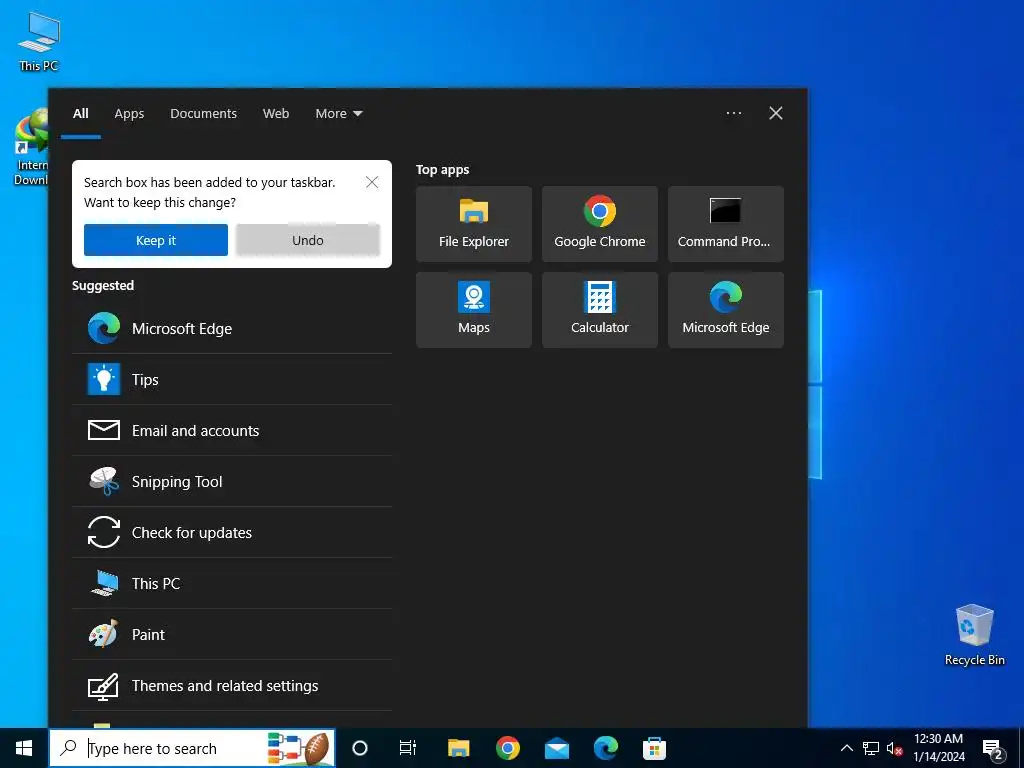This screenshot has width=1024, height=768.
Task: Open the taskbar clock and date
Action: [938, 748]
